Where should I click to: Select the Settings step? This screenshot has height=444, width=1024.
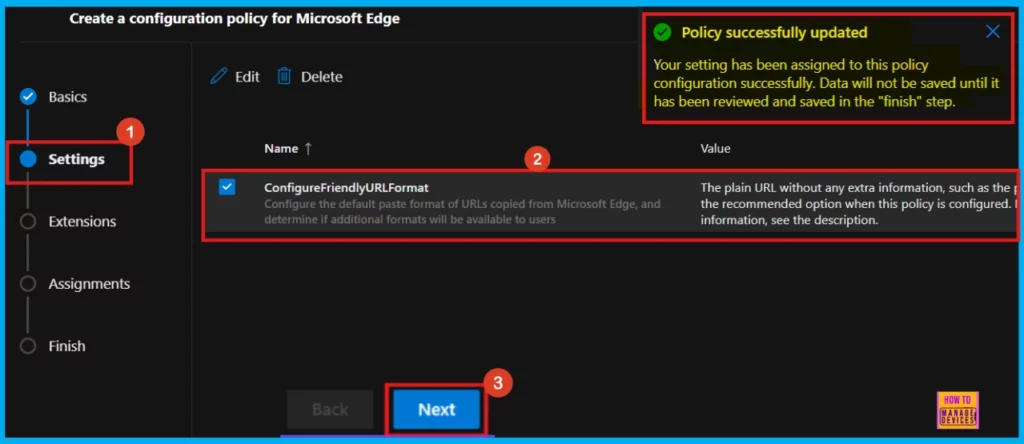[76, 159]
